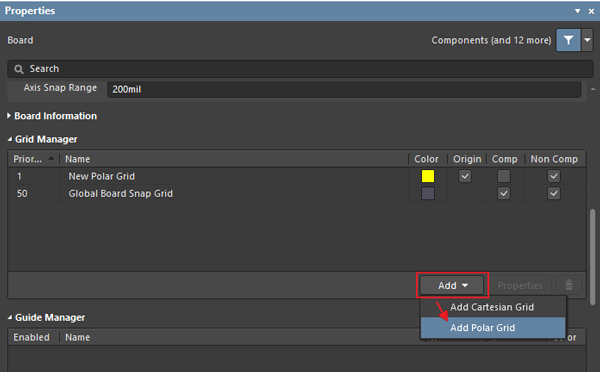This screenshot has height=372, width=600.
Task: Click the Properties panel options arrow
Action: coord(577,11)
